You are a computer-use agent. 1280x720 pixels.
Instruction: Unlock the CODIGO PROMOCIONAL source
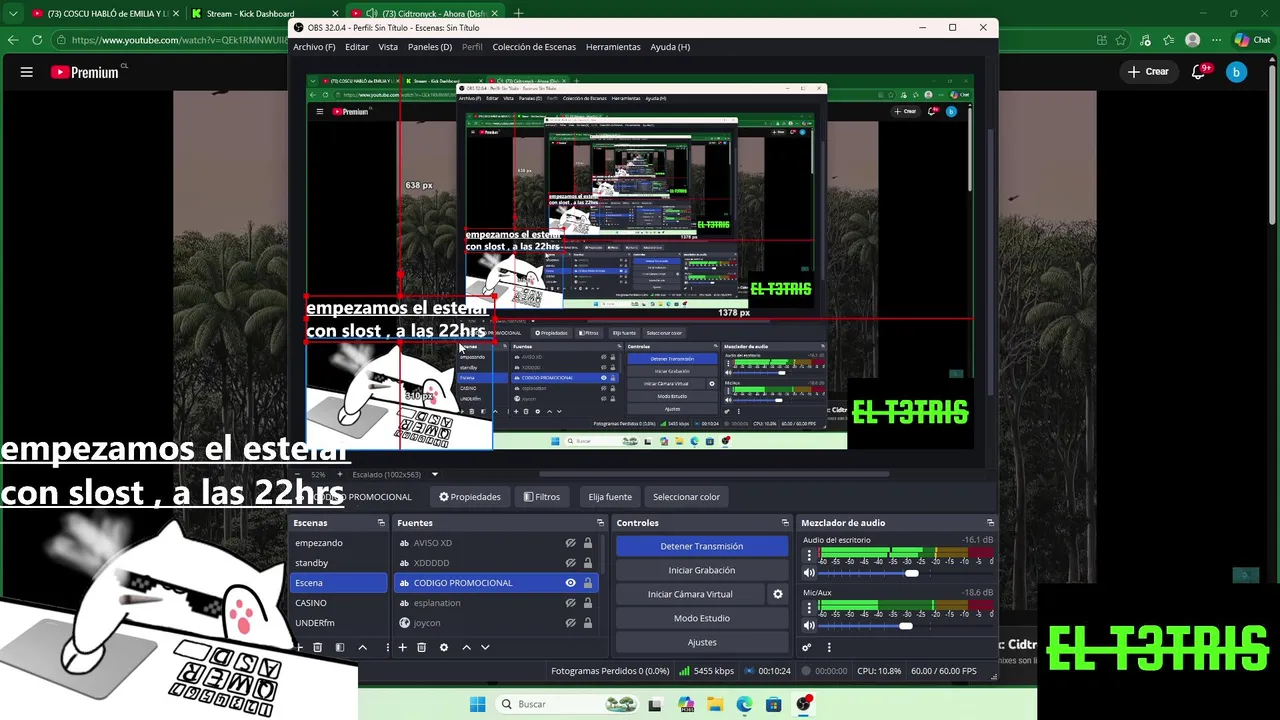click(x=588, y=583)
